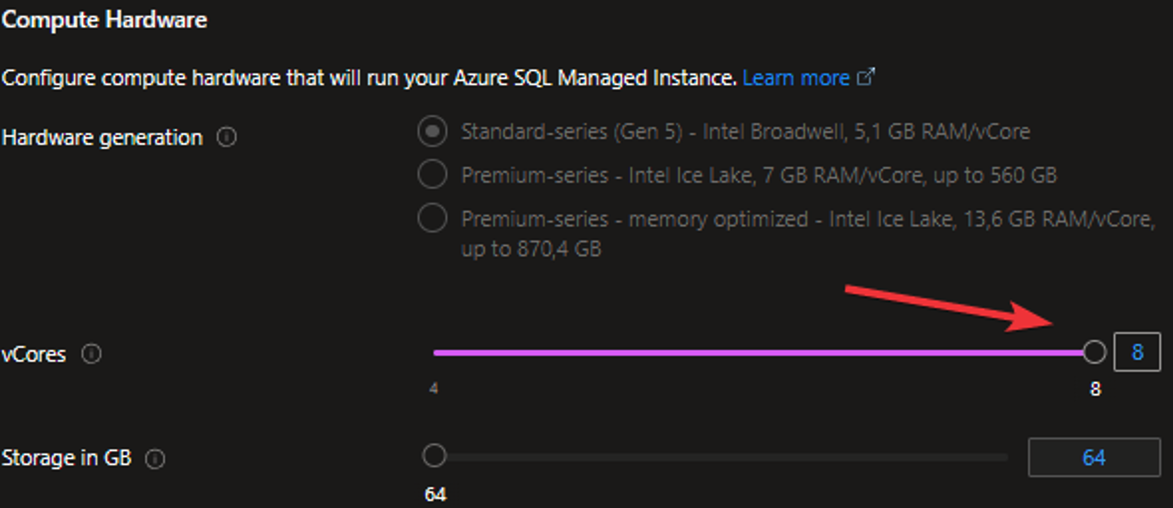Image resolution: width=1173 pixels, height=508 pixels.
Task: Click the external link icon after Learn more
Action: click(x=867, y=77)
